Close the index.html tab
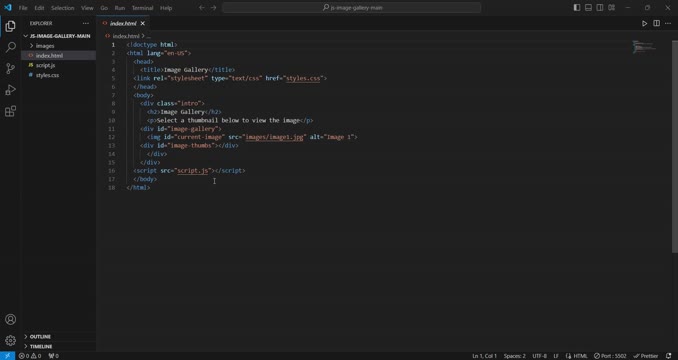Image resolution: width=678 pixels, height=360 pixels. (x=143, y=23)
